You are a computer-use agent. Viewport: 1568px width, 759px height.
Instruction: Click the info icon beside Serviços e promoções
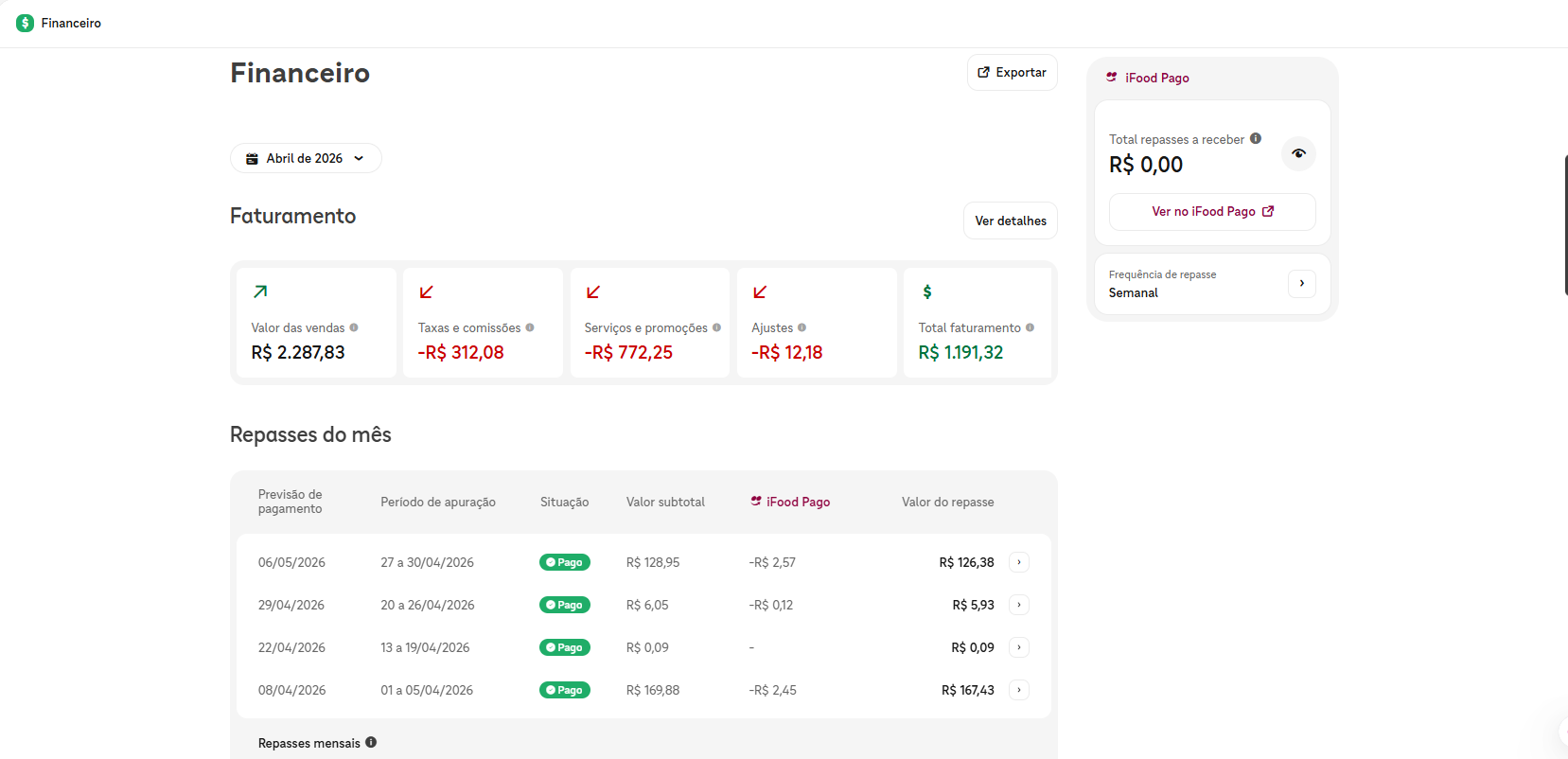(716, 327)
